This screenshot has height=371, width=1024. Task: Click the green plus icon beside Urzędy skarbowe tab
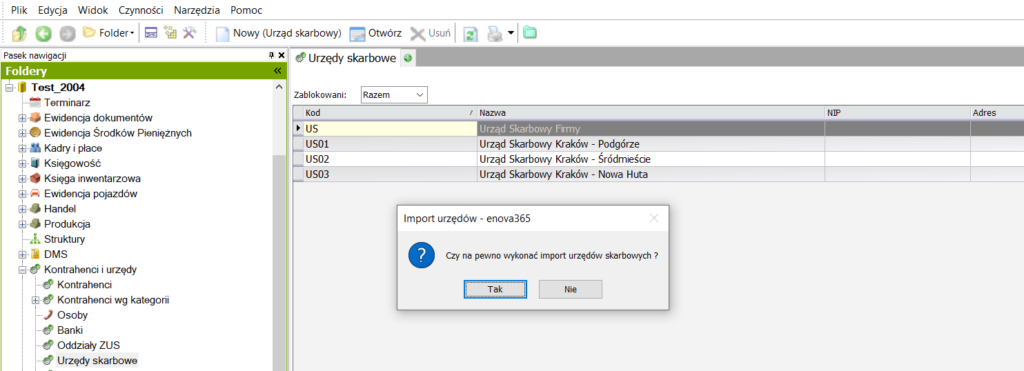pos(408,58)
